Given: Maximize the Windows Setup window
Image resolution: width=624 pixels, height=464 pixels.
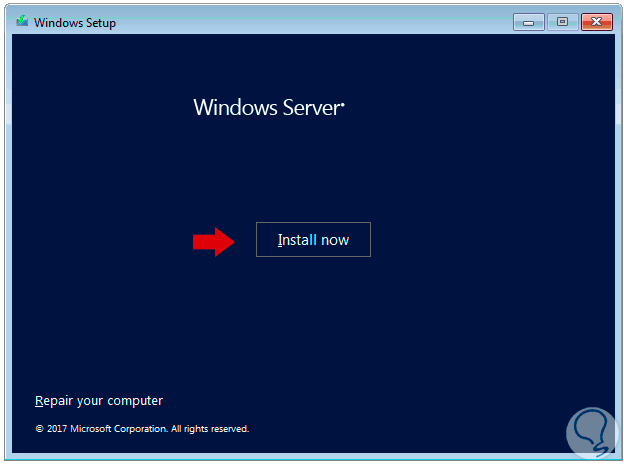Looking at the screenshot, I should 562,22.
